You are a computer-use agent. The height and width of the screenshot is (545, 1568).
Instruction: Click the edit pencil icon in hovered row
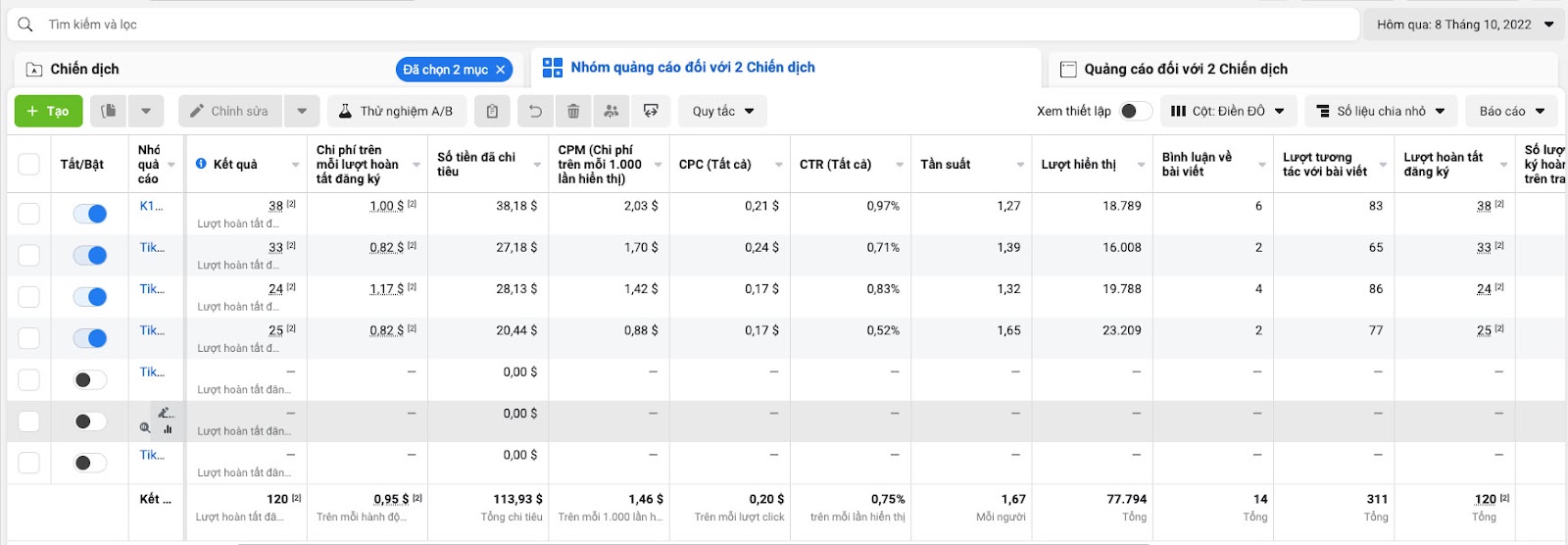(x=166, y=413)
